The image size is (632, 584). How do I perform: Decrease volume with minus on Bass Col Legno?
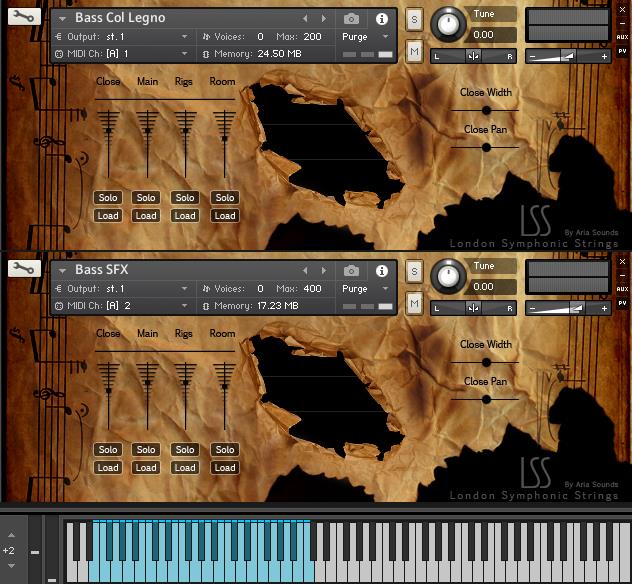click(532, 56)
